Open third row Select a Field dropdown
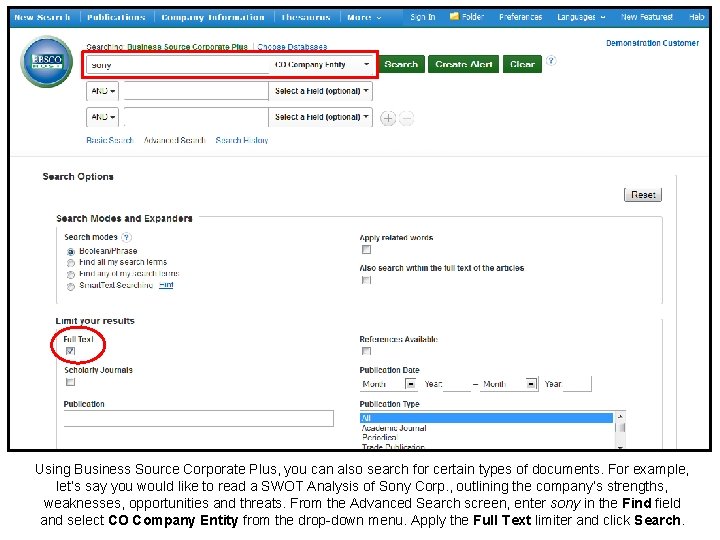720x540 pixels. coord(321,117)
